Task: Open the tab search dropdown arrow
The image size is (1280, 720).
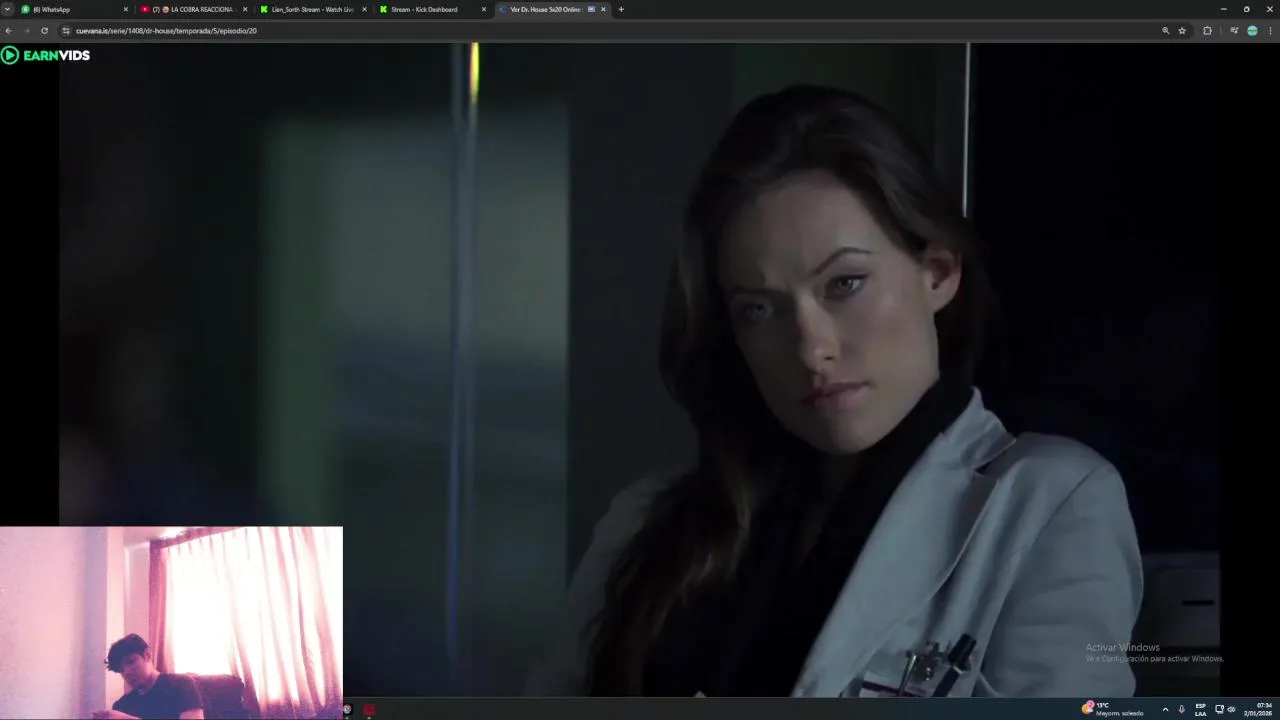Action: click(7, 9)
